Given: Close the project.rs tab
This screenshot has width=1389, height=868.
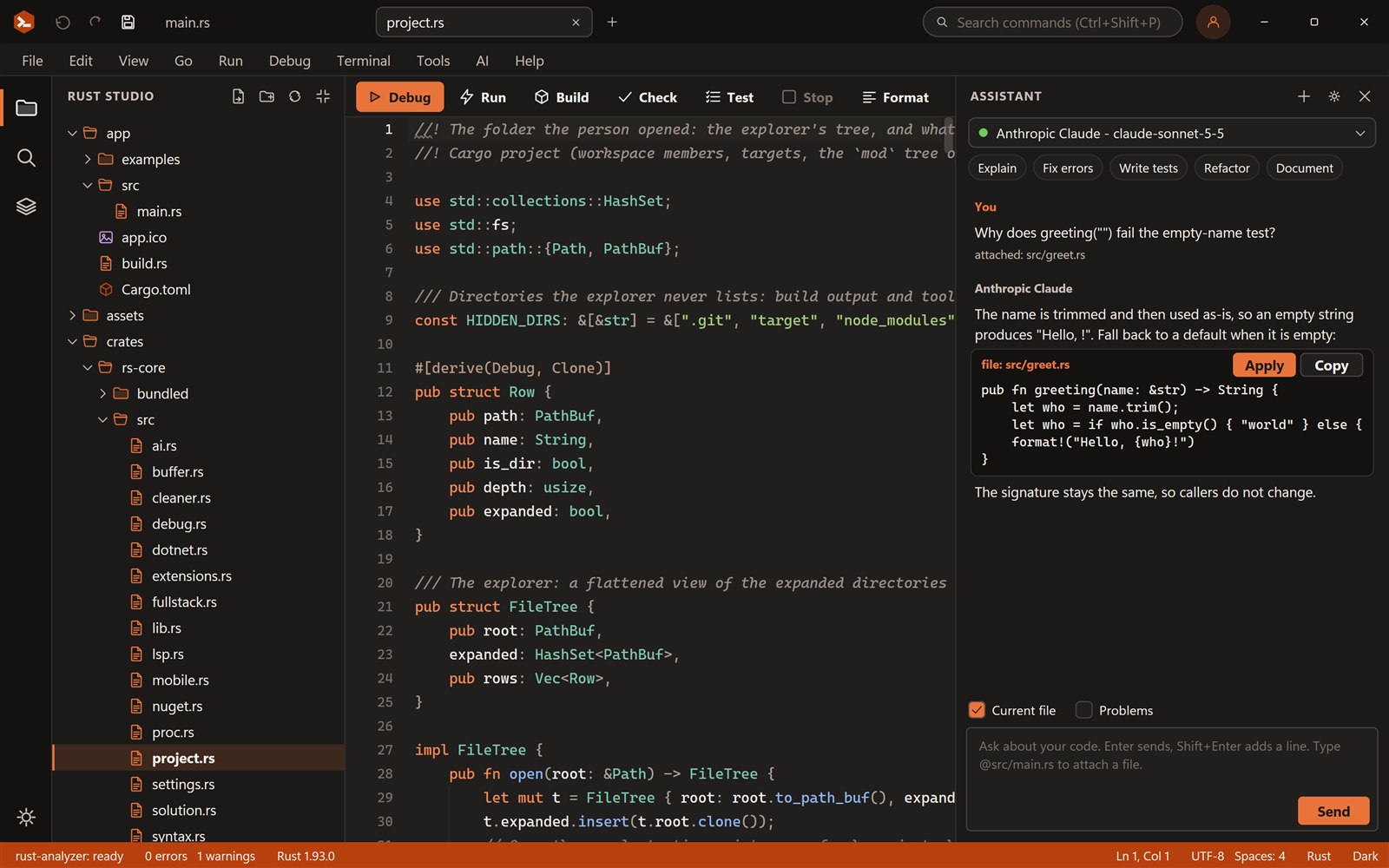Looking at the screenshot, I should pyautogui.click(x=576, y=23).
